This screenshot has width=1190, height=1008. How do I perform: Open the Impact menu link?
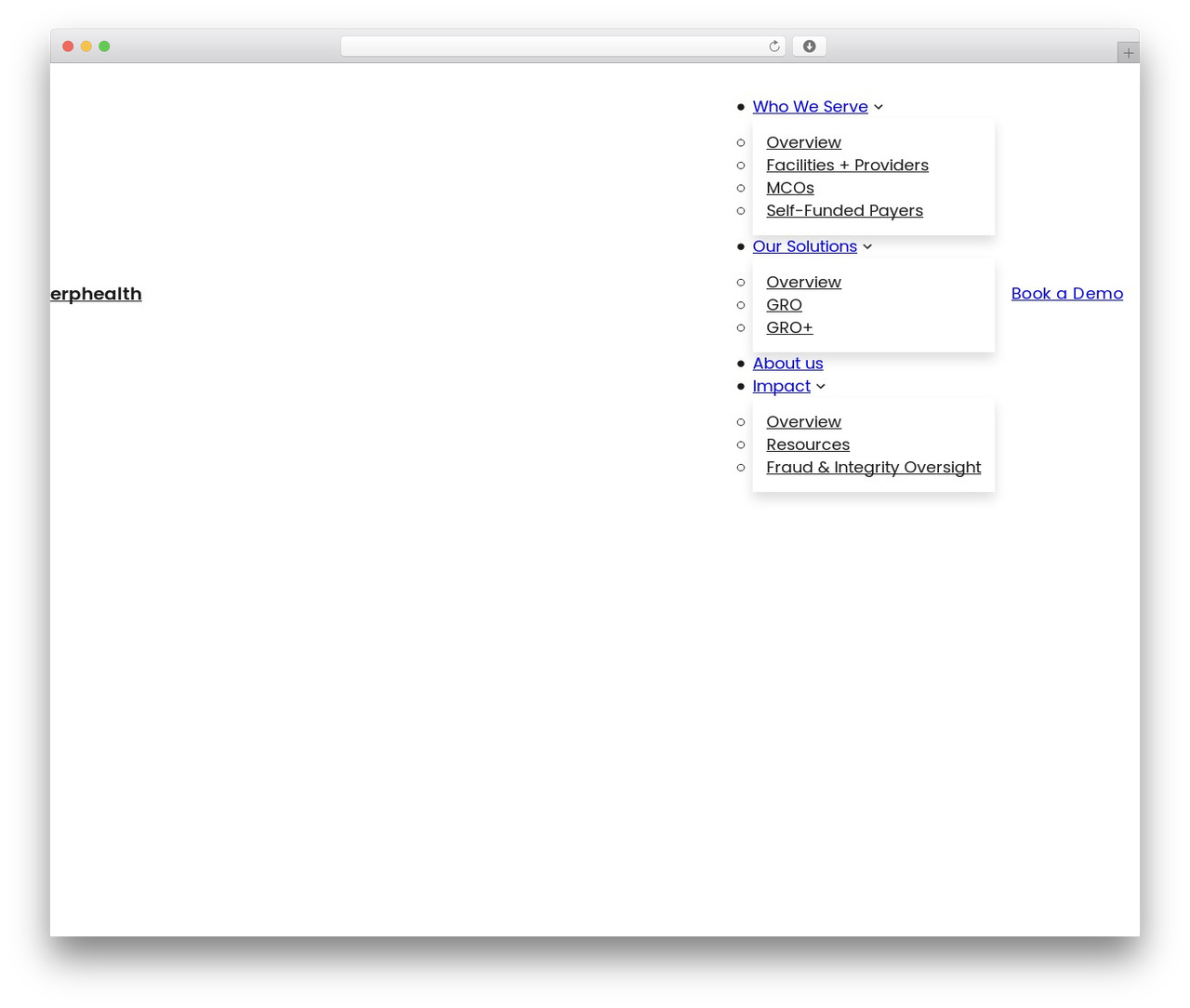coord(782,386)
